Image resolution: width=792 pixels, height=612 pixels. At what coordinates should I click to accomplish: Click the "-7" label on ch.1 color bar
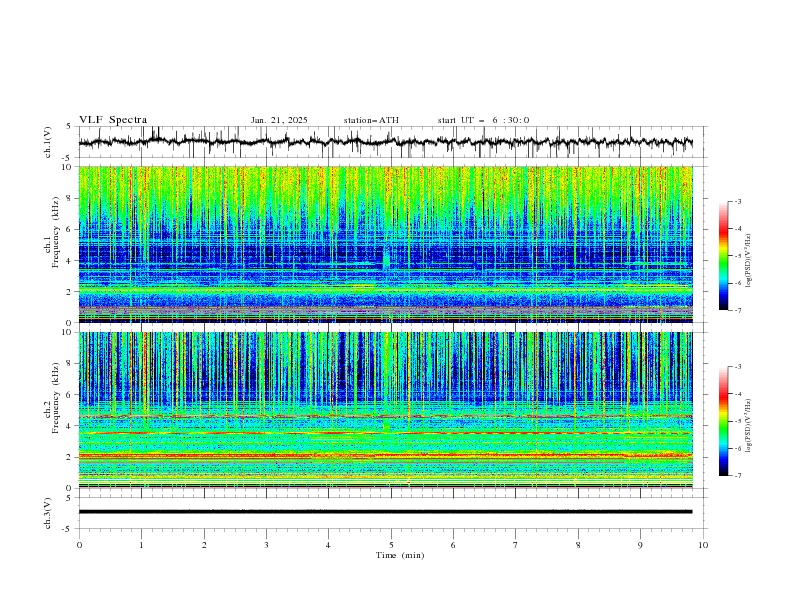pos(738,310)
